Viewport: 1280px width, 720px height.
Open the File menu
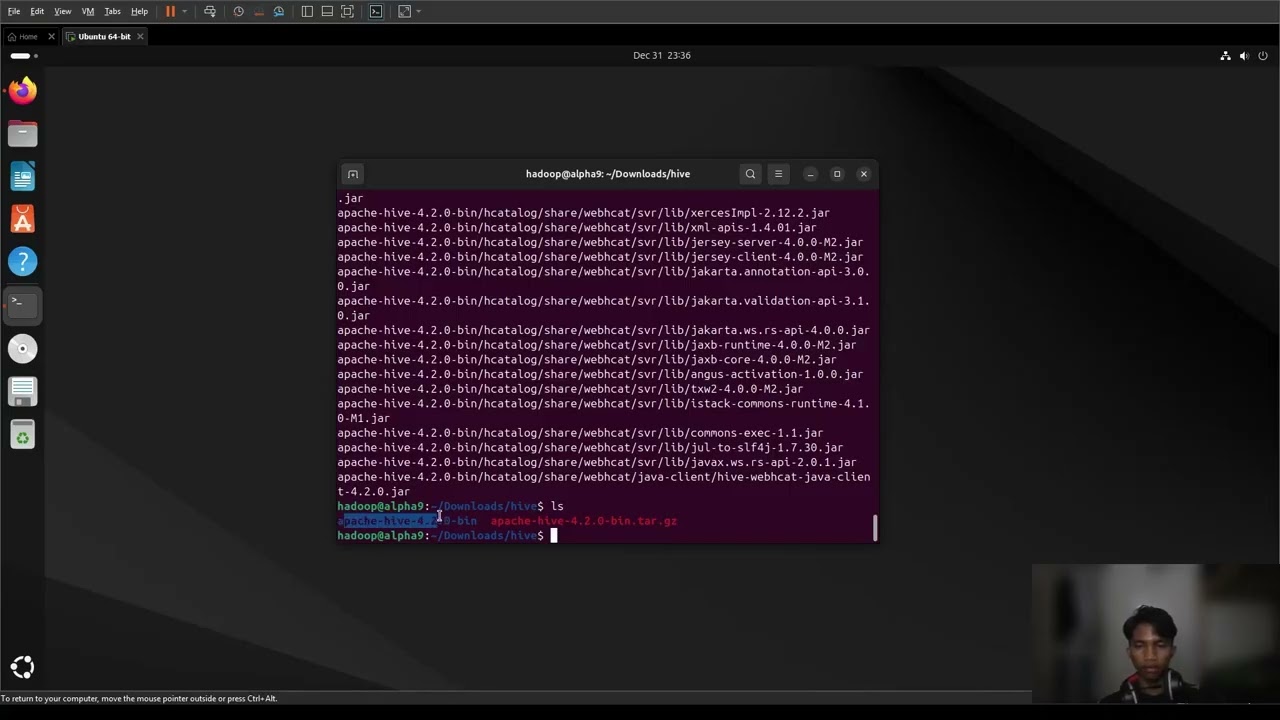14,11
